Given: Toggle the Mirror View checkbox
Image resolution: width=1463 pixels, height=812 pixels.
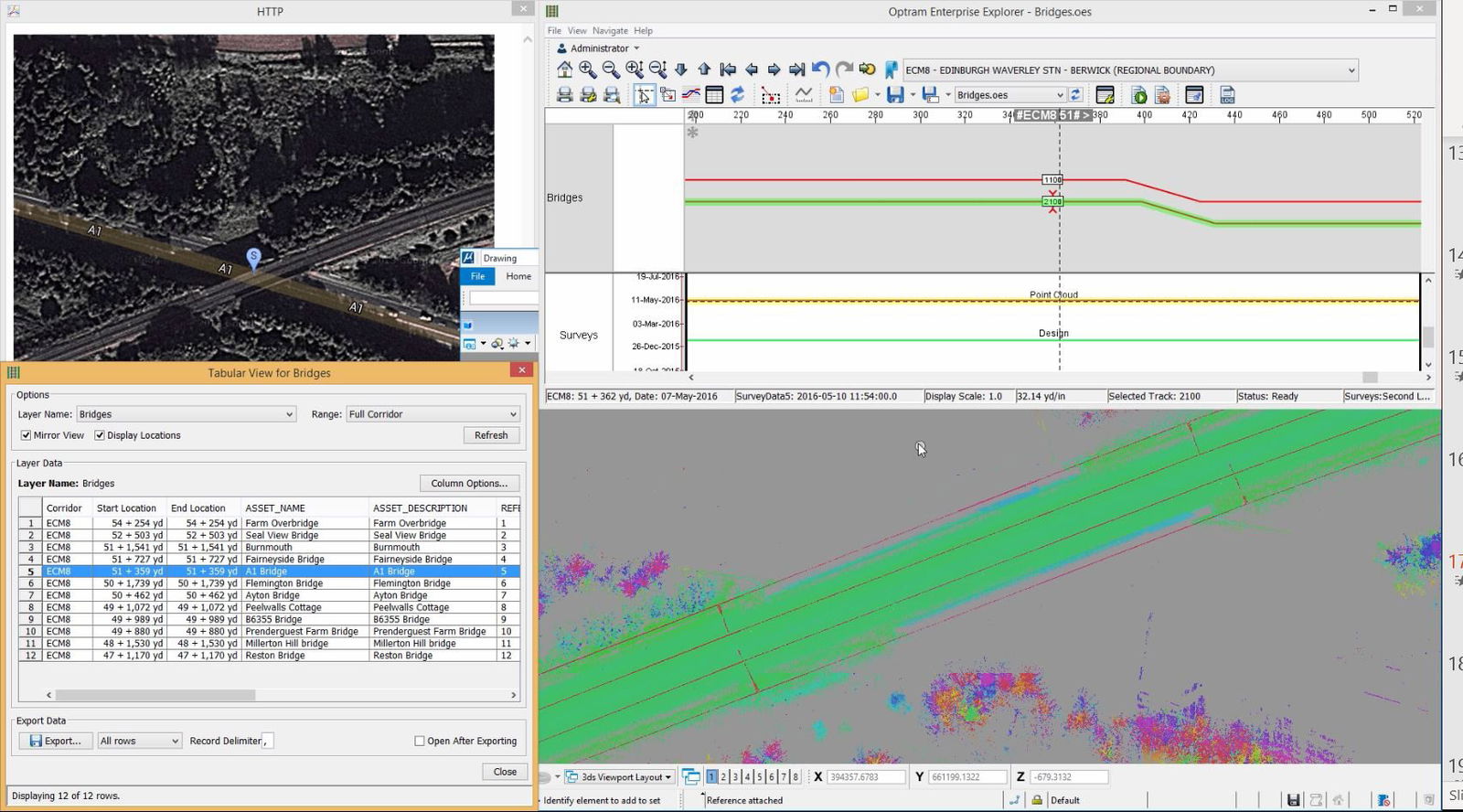Looking at the screenshot, I should pyautogui.click(x=27, y=435).
